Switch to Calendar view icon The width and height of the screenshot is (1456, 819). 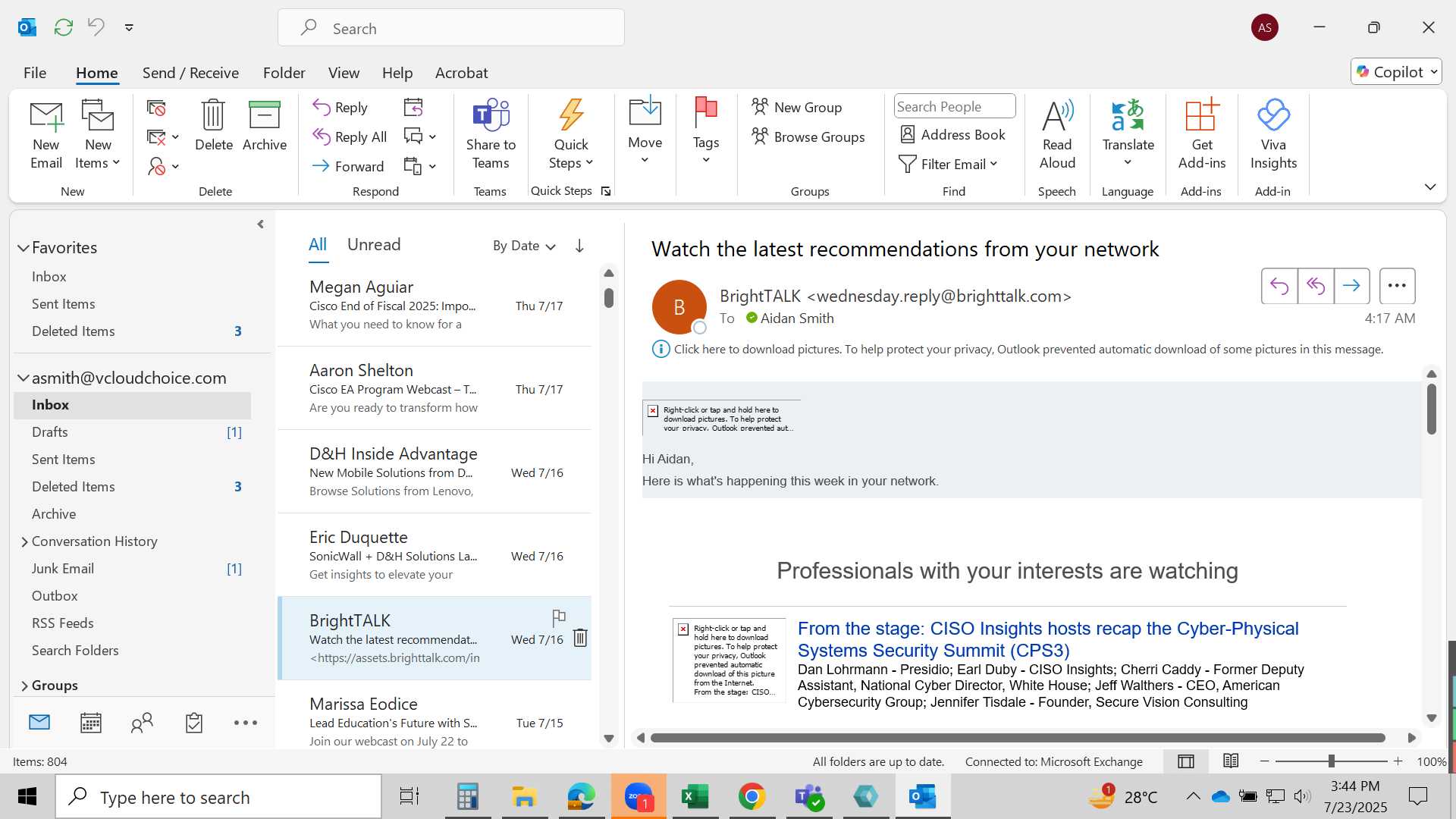tap(91, 723)
